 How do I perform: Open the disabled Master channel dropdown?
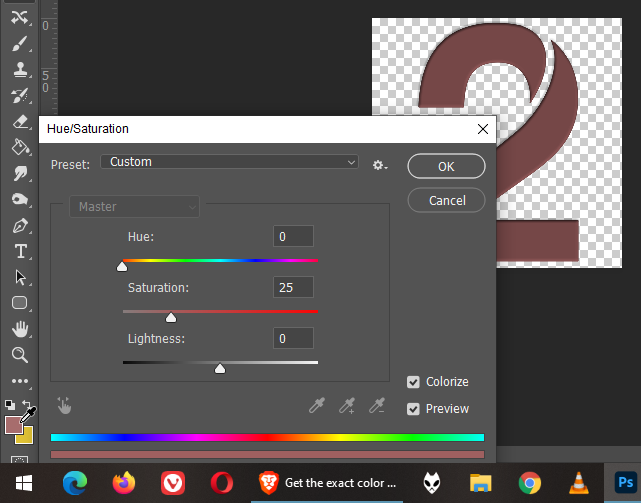(x=134, y=207)
